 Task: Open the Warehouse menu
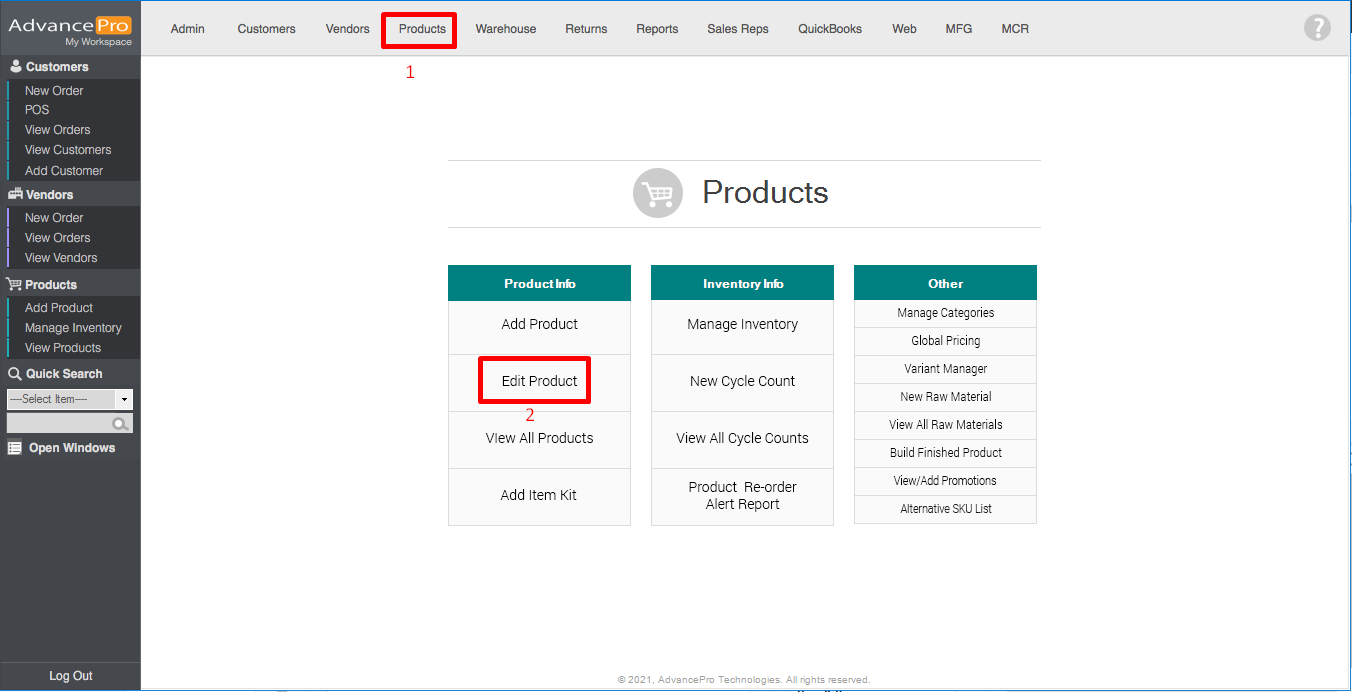505,29
